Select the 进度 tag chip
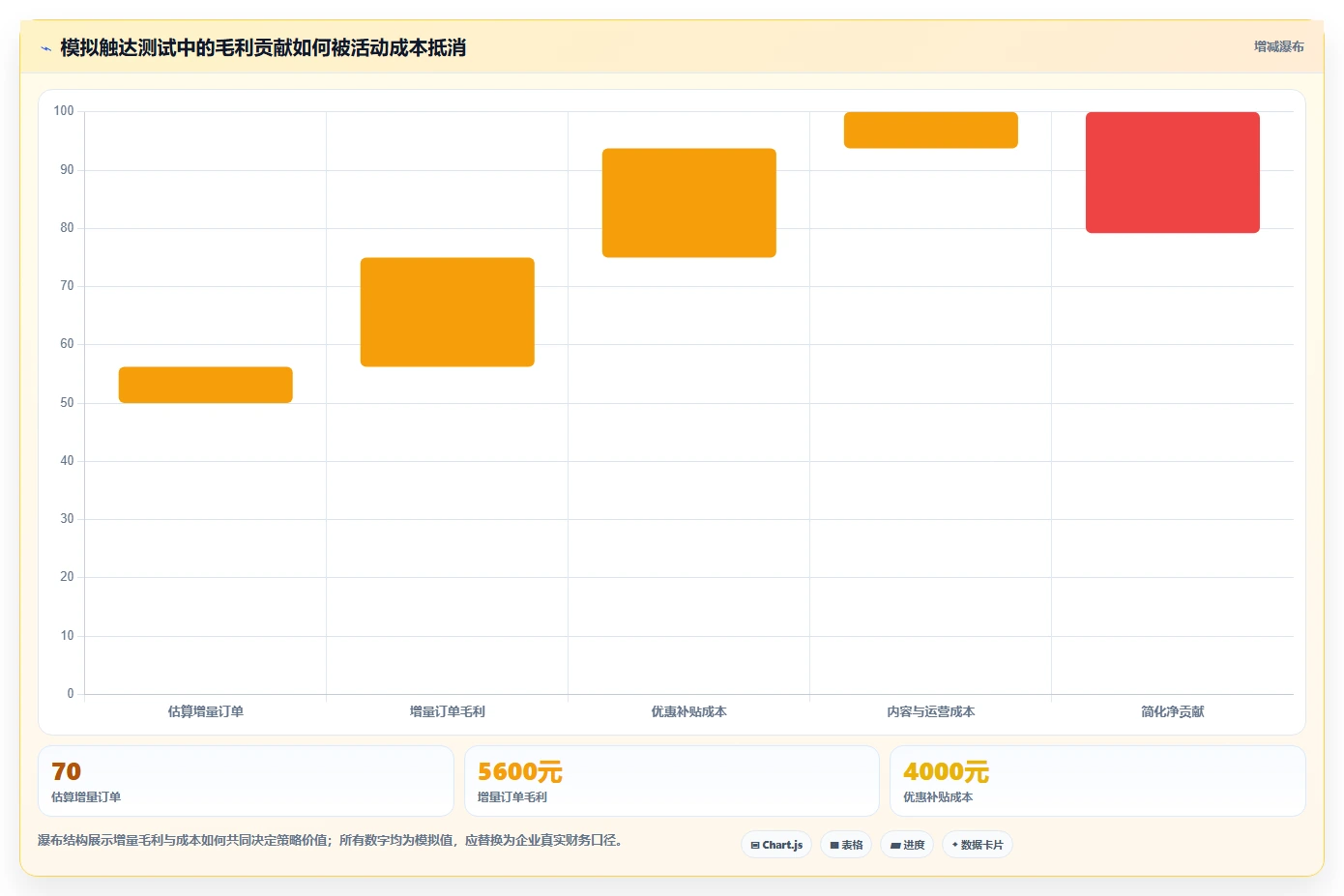The width and height of the screenshot is (1344, 896). (907, 845)
